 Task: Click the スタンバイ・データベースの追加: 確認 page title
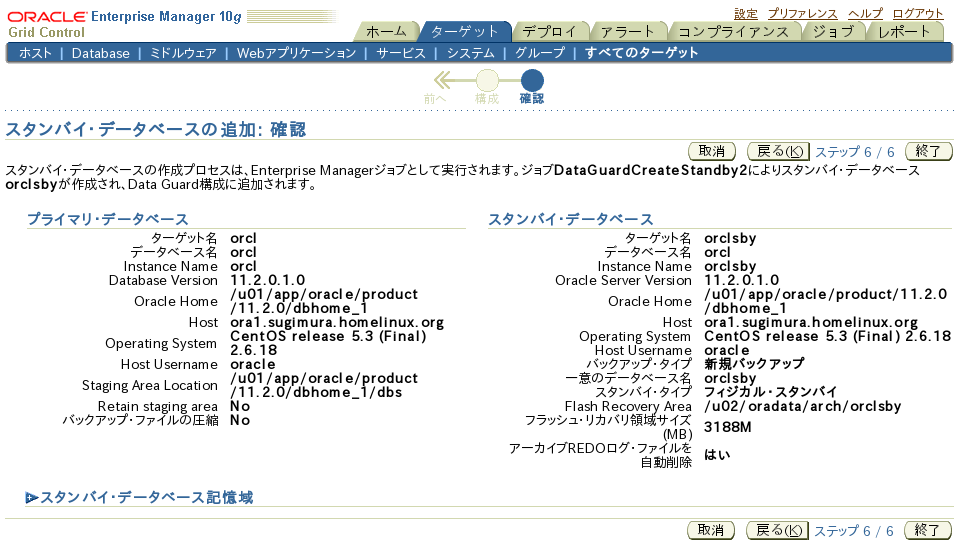[x=156, y=130]
